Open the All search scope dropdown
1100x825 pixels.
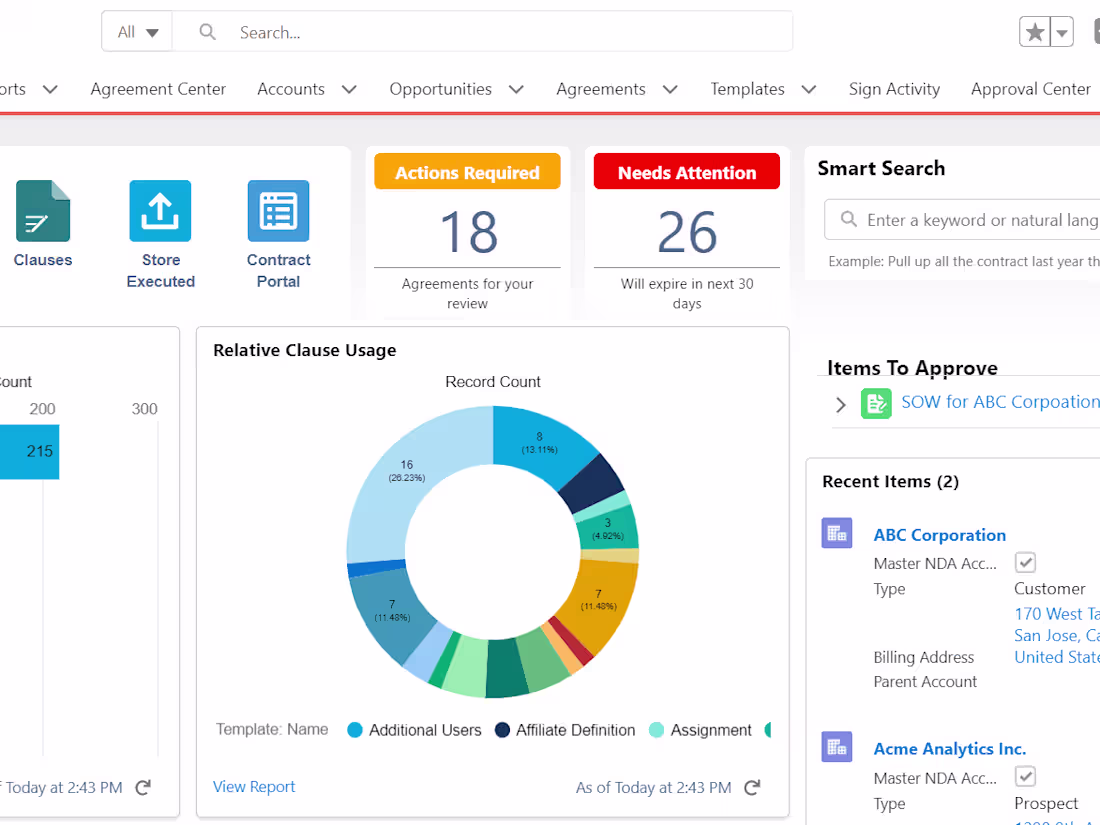pyautogui.click(x=138, y=32)
